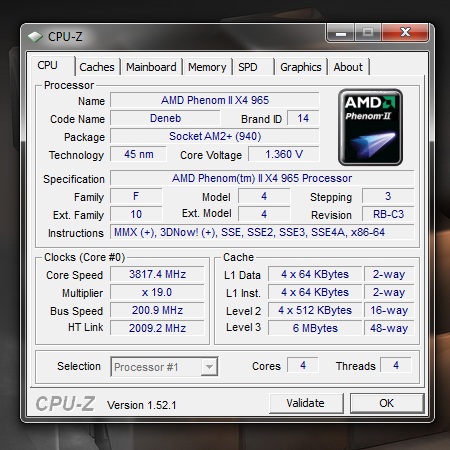Confirm with the OK button
The height and width of the screenshot is (450, 450).
[387, 403]
